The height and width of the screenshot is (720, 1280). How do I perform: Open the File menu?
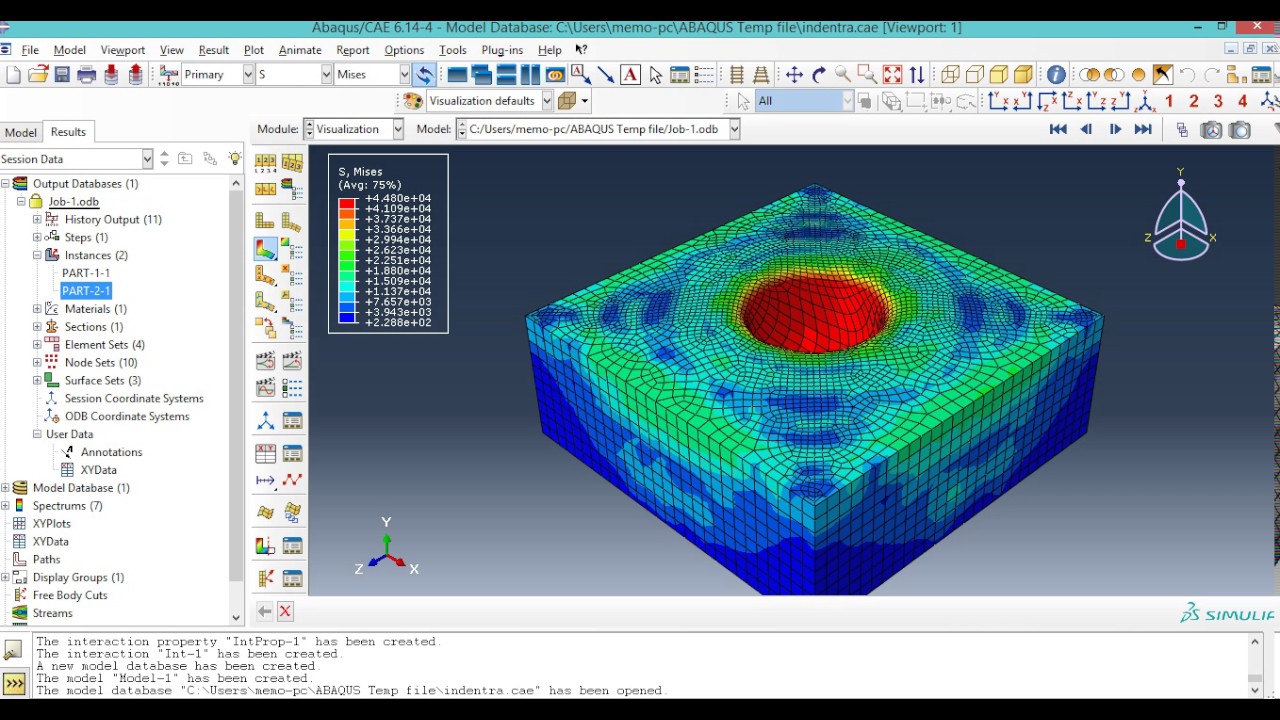click(x=30, y=50)
